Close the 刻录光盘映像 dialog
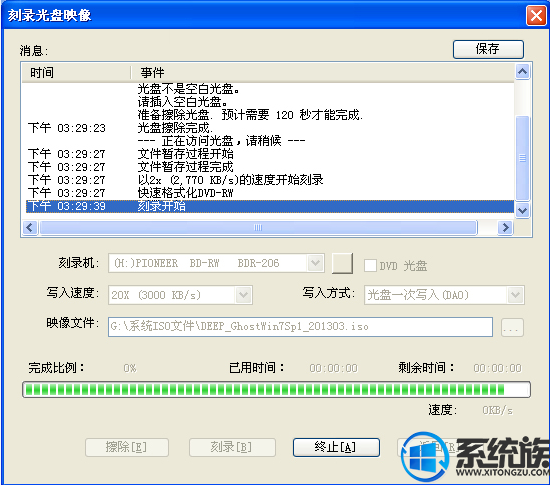The height and width of the screenshot is (485, 550). (x=536, y=15)
